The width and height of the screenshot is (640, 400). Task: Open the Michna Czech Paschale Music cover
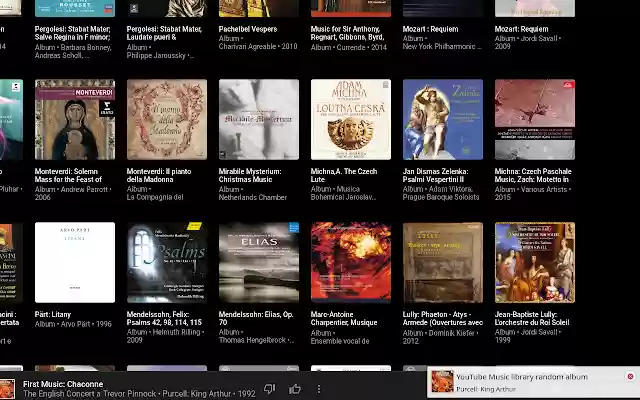pos(535,120)
